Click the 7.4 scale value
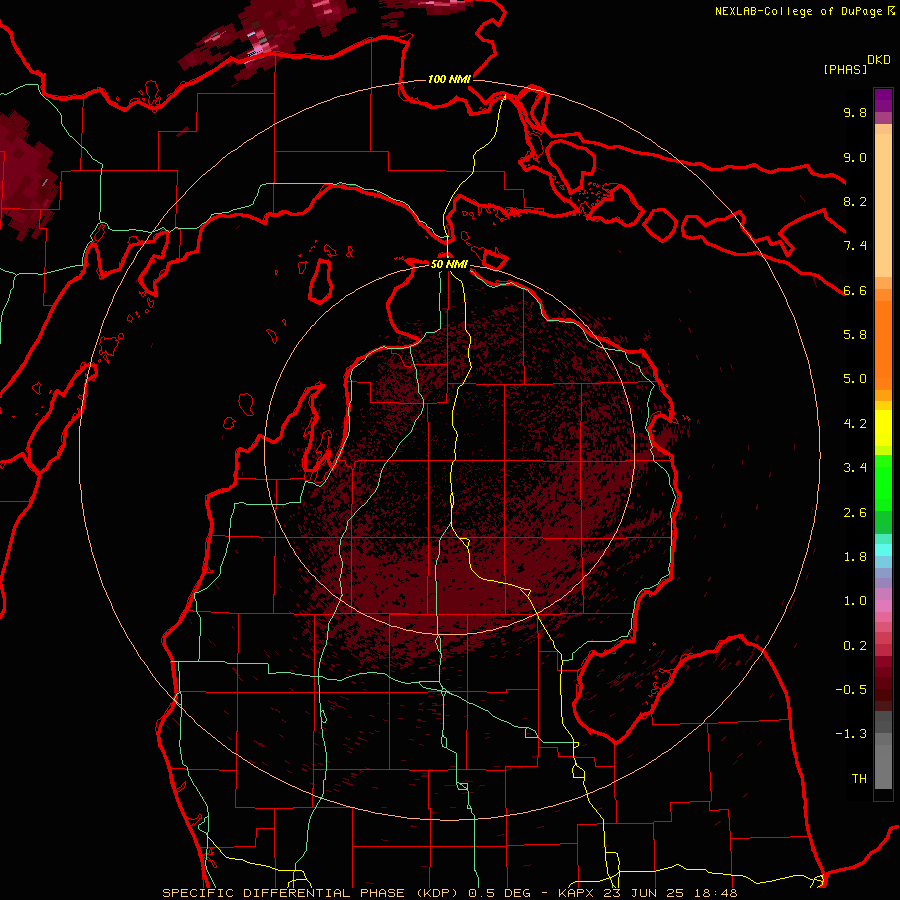 855,246
